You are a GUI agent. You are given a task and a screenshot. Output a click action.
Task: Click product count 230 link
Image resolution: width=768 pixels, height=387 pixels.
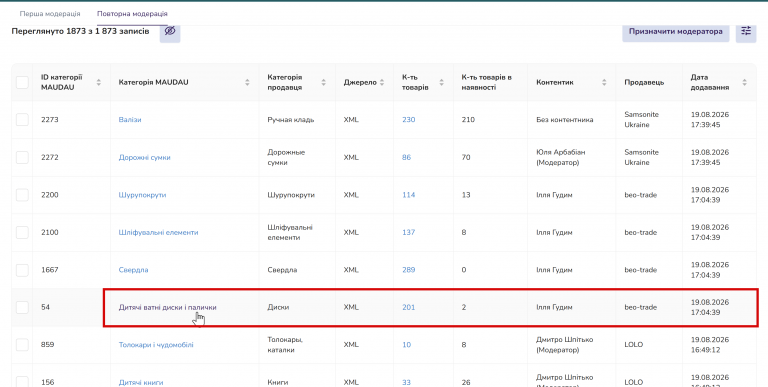(408, 120)
